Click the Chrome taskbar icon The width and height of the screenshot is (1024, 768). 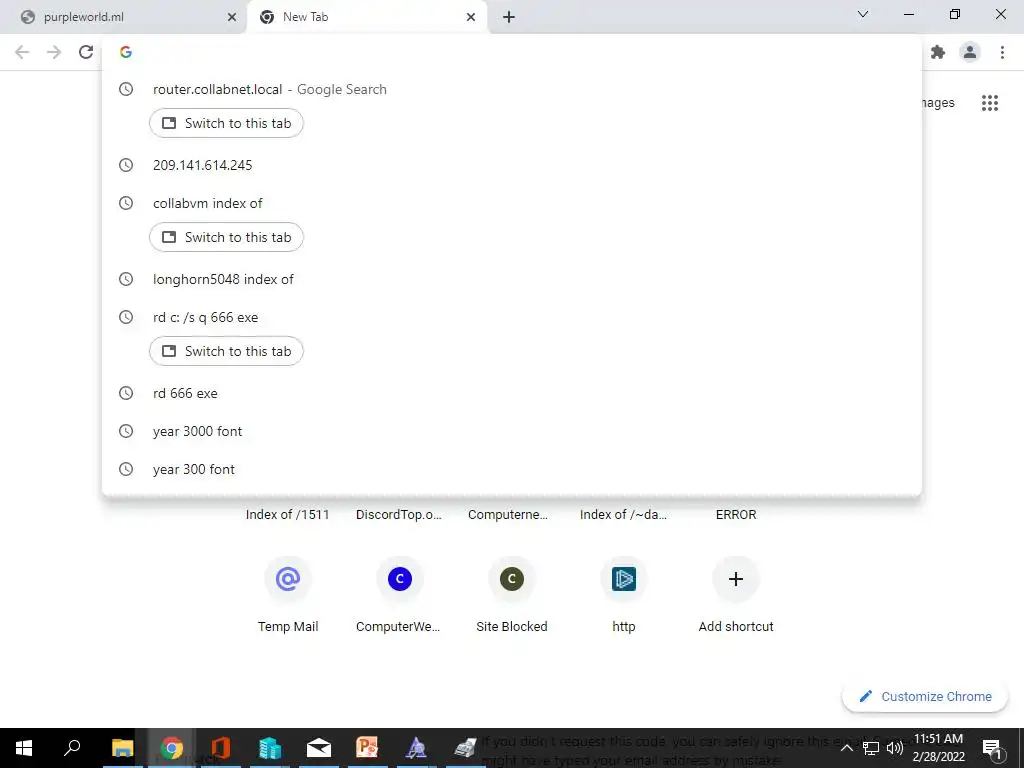point(171,748)
